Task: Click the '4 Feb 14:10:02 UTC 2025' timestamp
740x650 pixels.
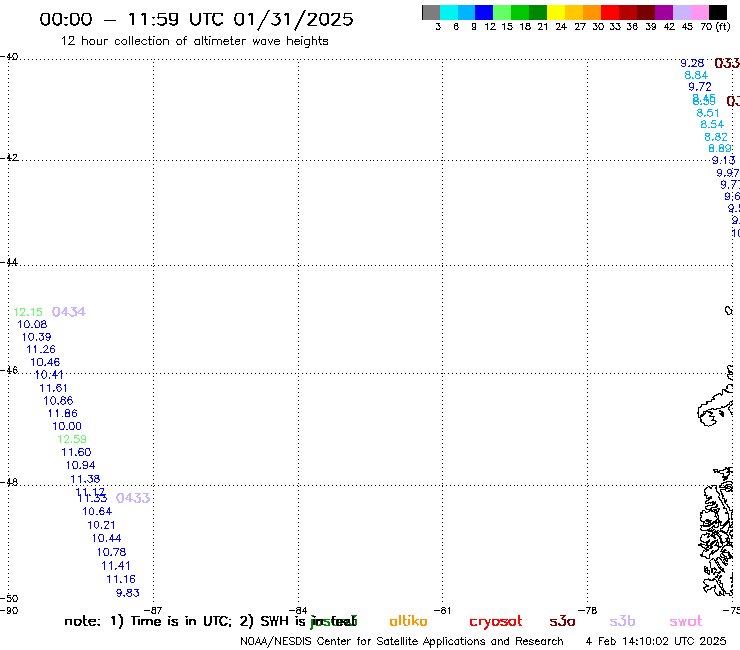Action: pyautogui.click(x=656, y=641)
